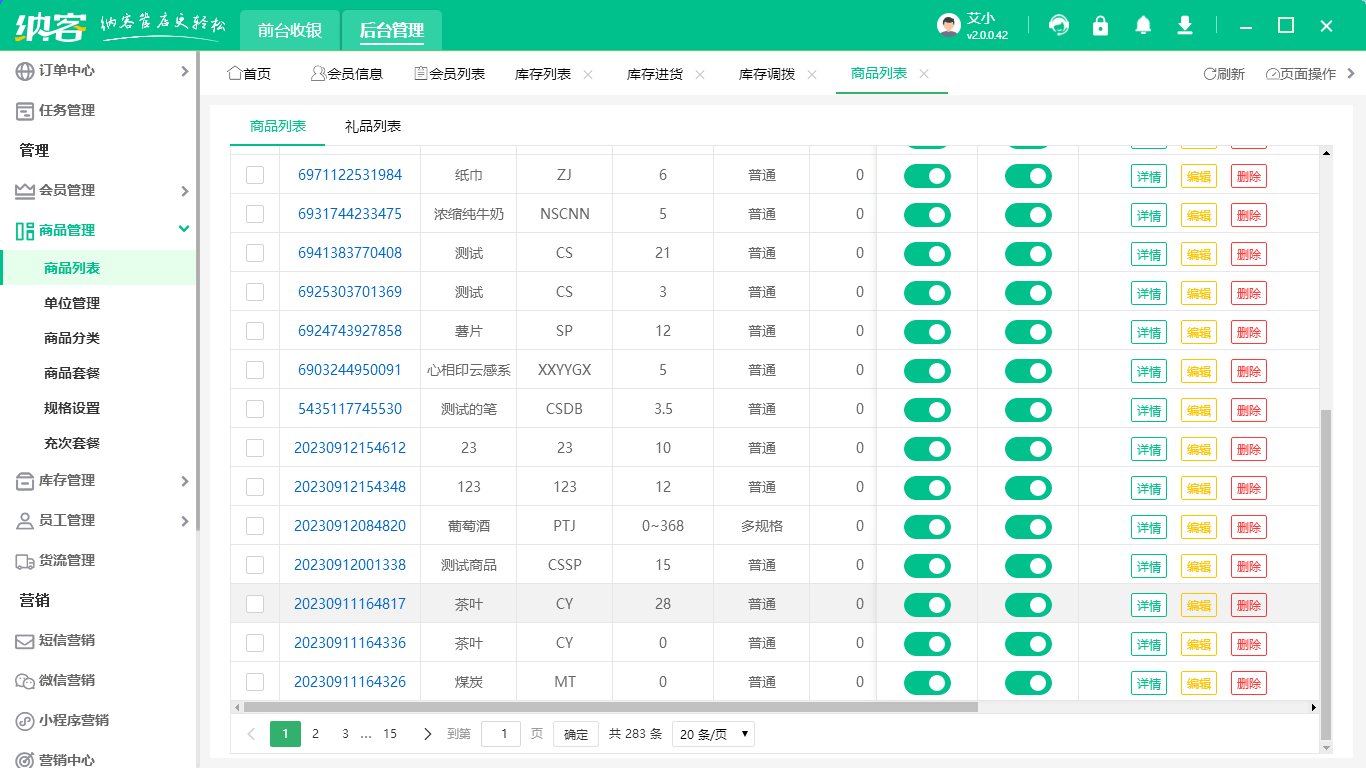Viewport: 1366px width, 768px height.
Task: Tick the checkbox for the 煤炭 row
Action: point(254,682)
